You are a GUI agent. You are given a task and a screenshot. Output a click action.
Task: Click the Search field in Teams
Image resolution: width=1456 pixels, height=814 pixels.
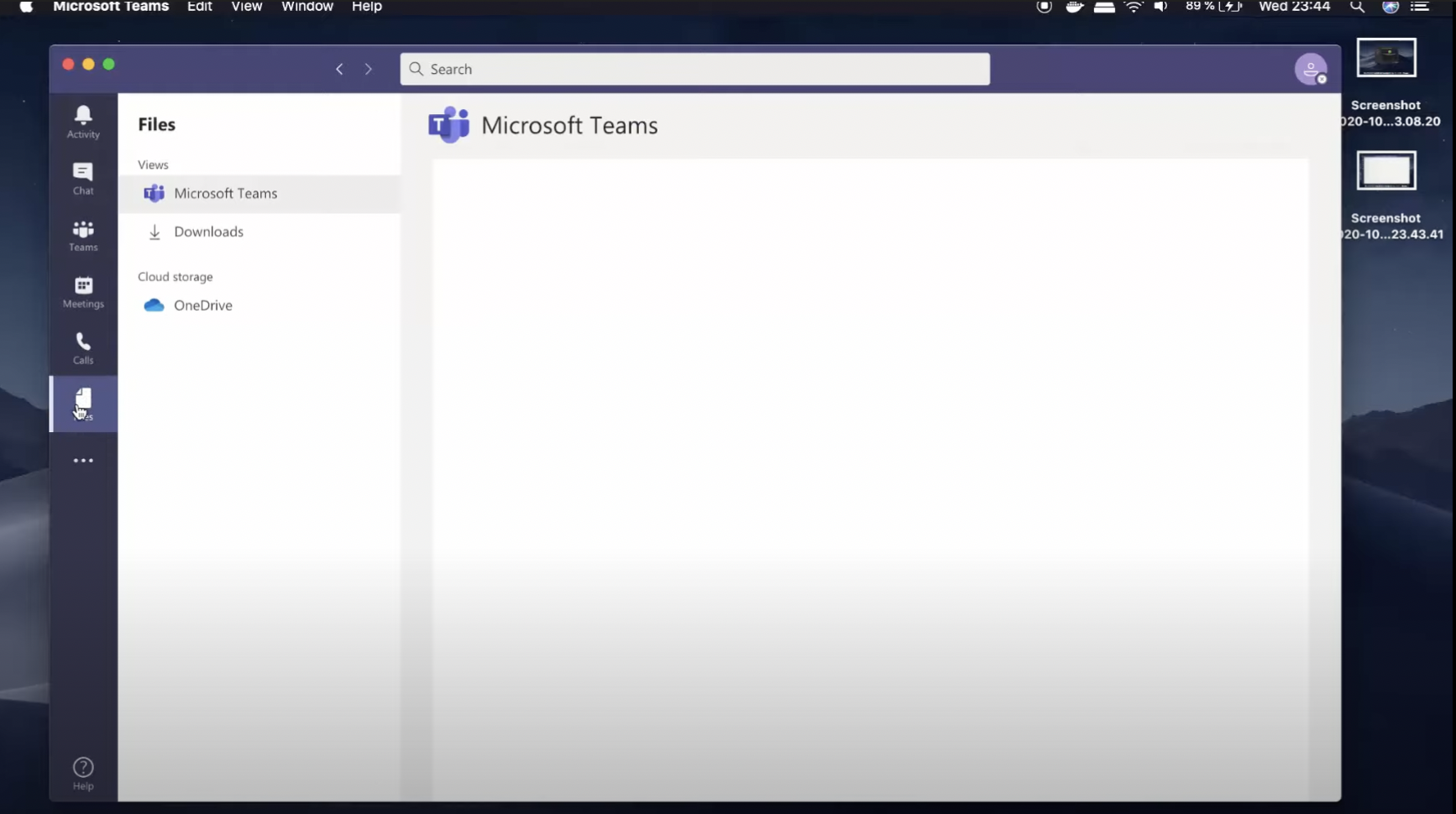694,69
